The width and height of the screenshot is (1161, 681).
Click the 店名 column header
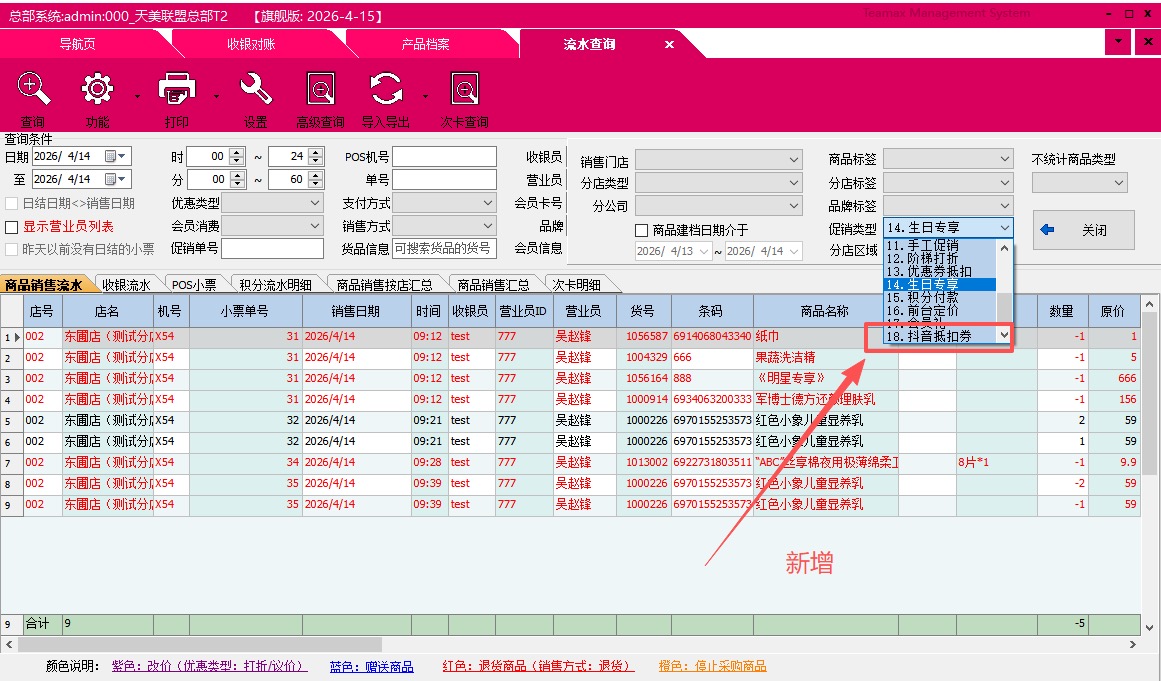tap(107, 311)
